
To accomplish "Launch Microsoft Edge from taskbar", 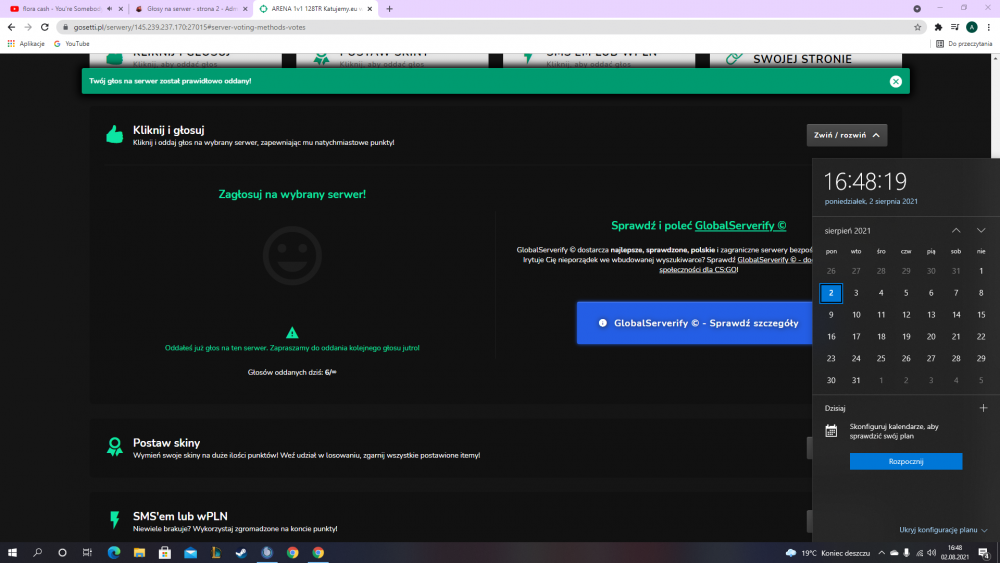I will tap(114, 553).
